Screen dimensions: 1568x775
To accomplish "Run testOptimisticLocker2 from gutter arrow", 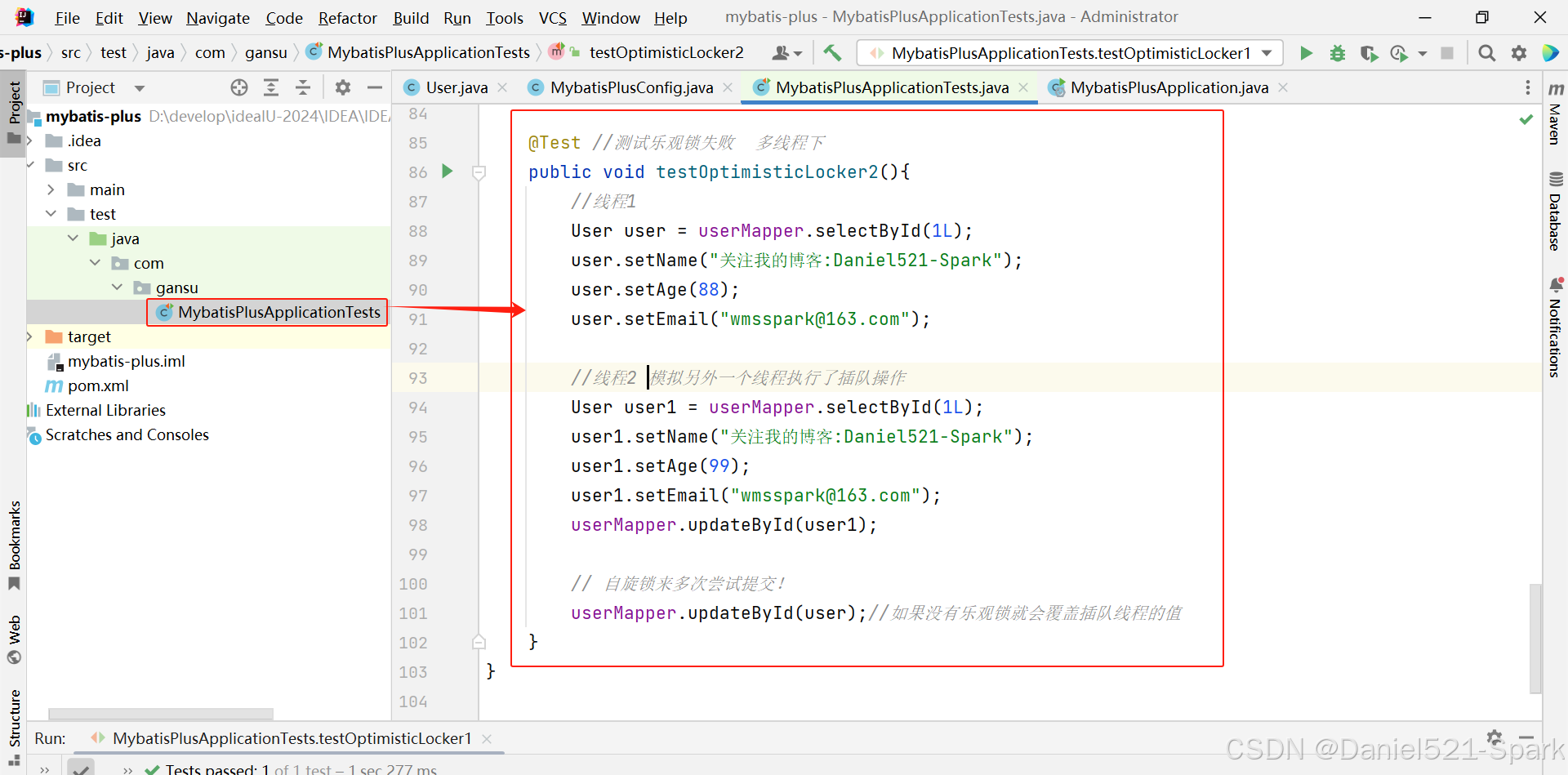I will pyautogui.click(x=447, y=171).
